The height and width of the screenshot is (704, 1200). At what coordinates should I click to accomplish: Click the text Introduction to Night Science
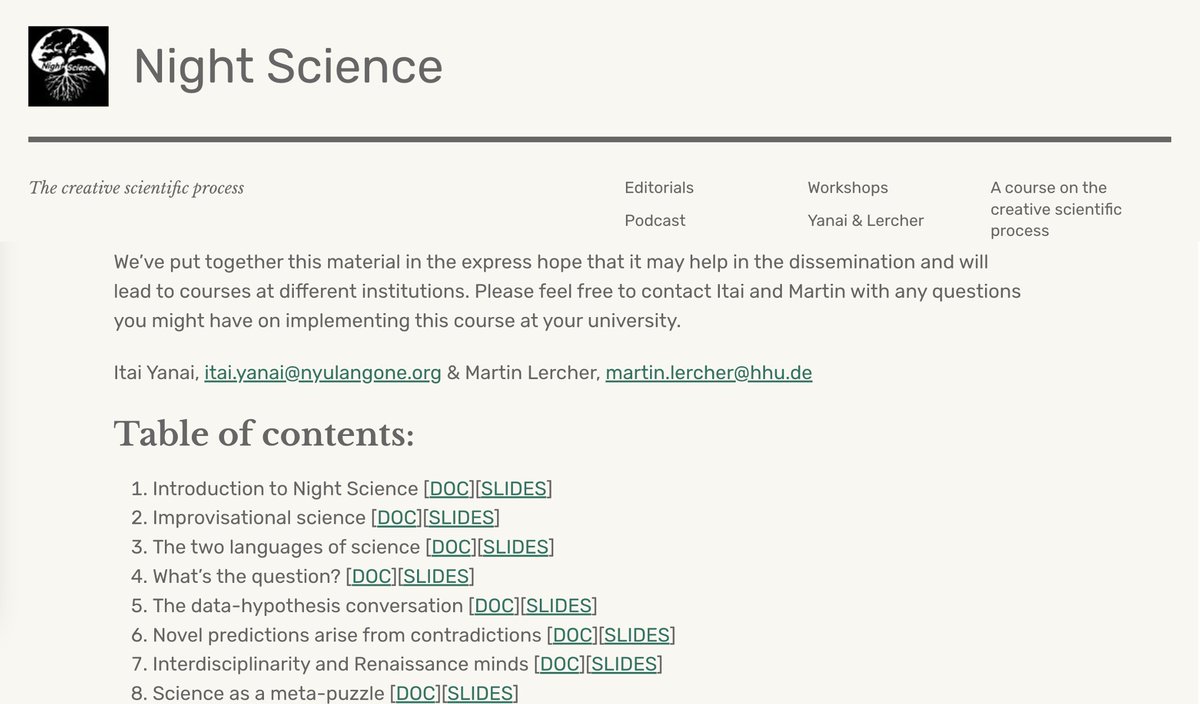285,489
